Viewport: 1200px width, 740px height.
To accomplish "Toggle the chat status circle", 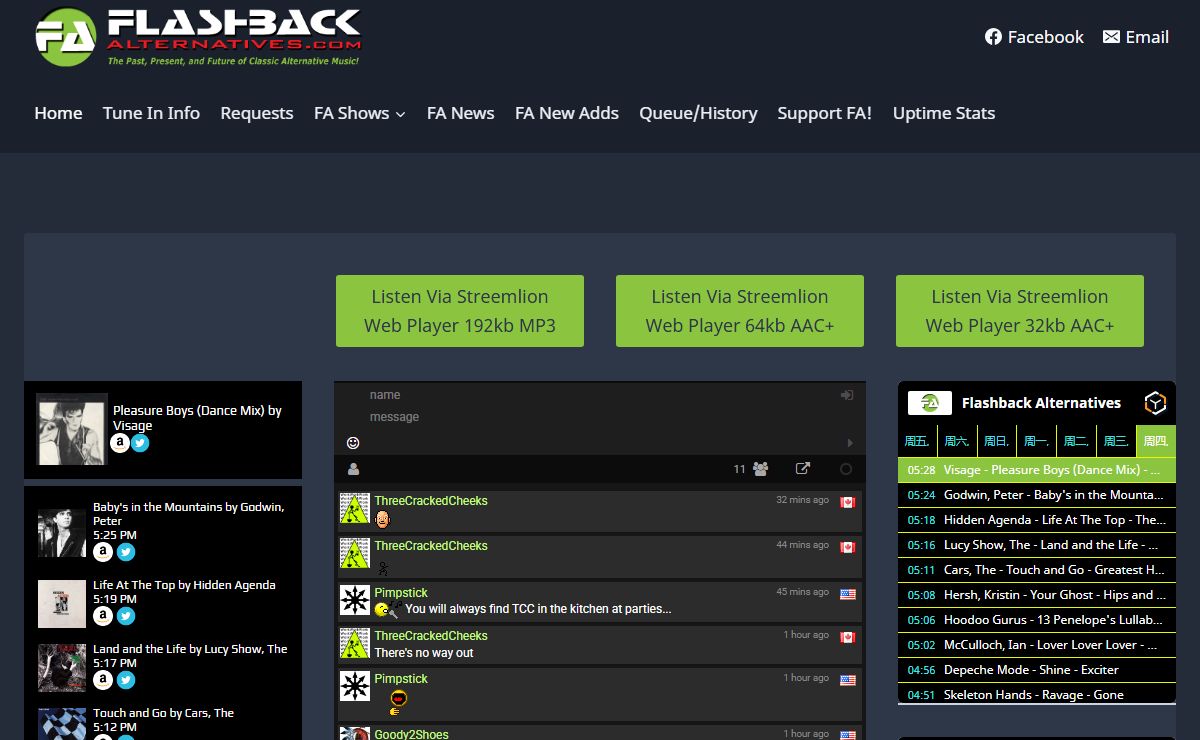I will [x=846, y=468].
